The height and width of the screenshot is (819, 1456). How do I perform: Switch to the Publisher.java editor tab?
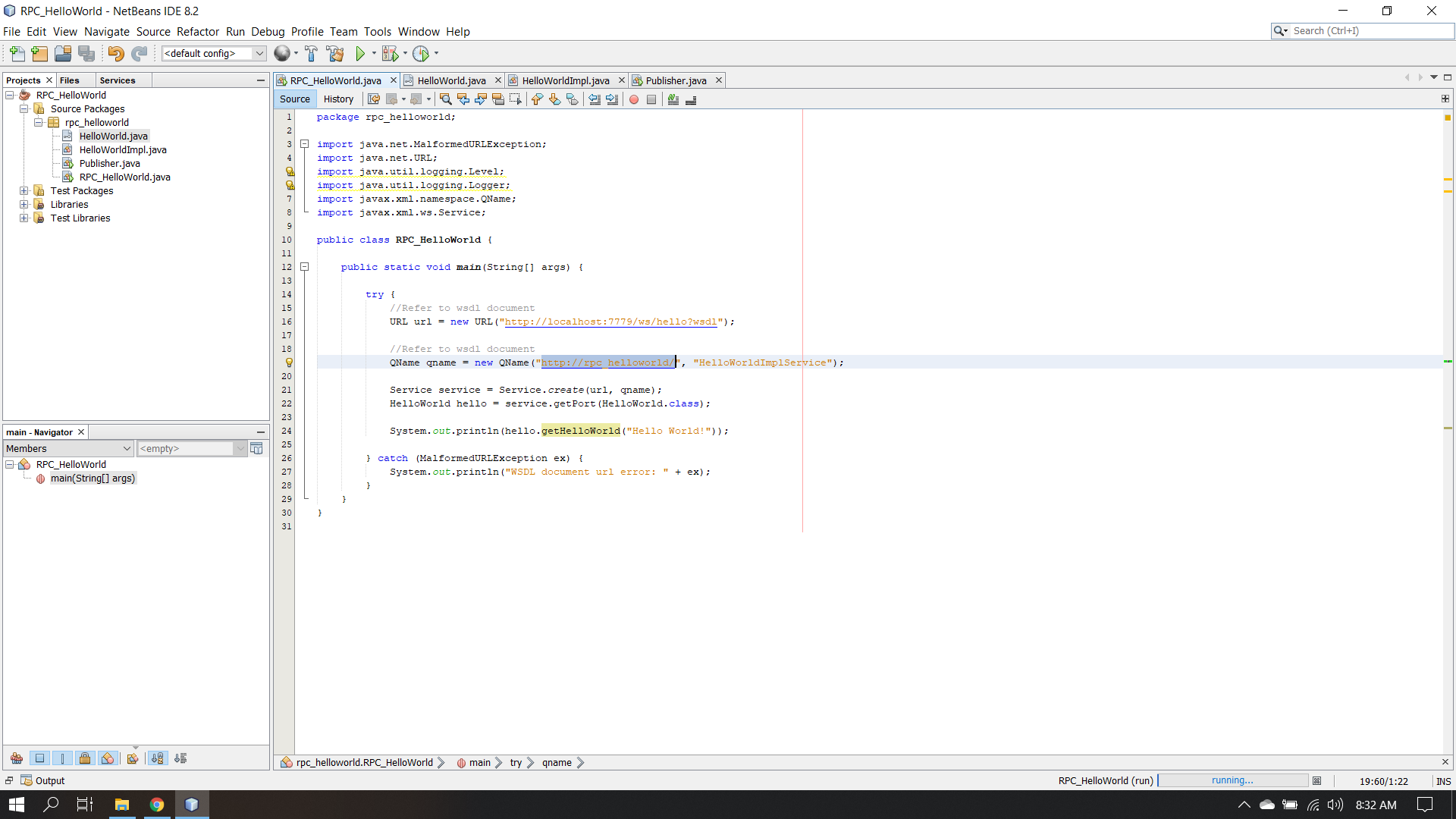click(676, 81)
